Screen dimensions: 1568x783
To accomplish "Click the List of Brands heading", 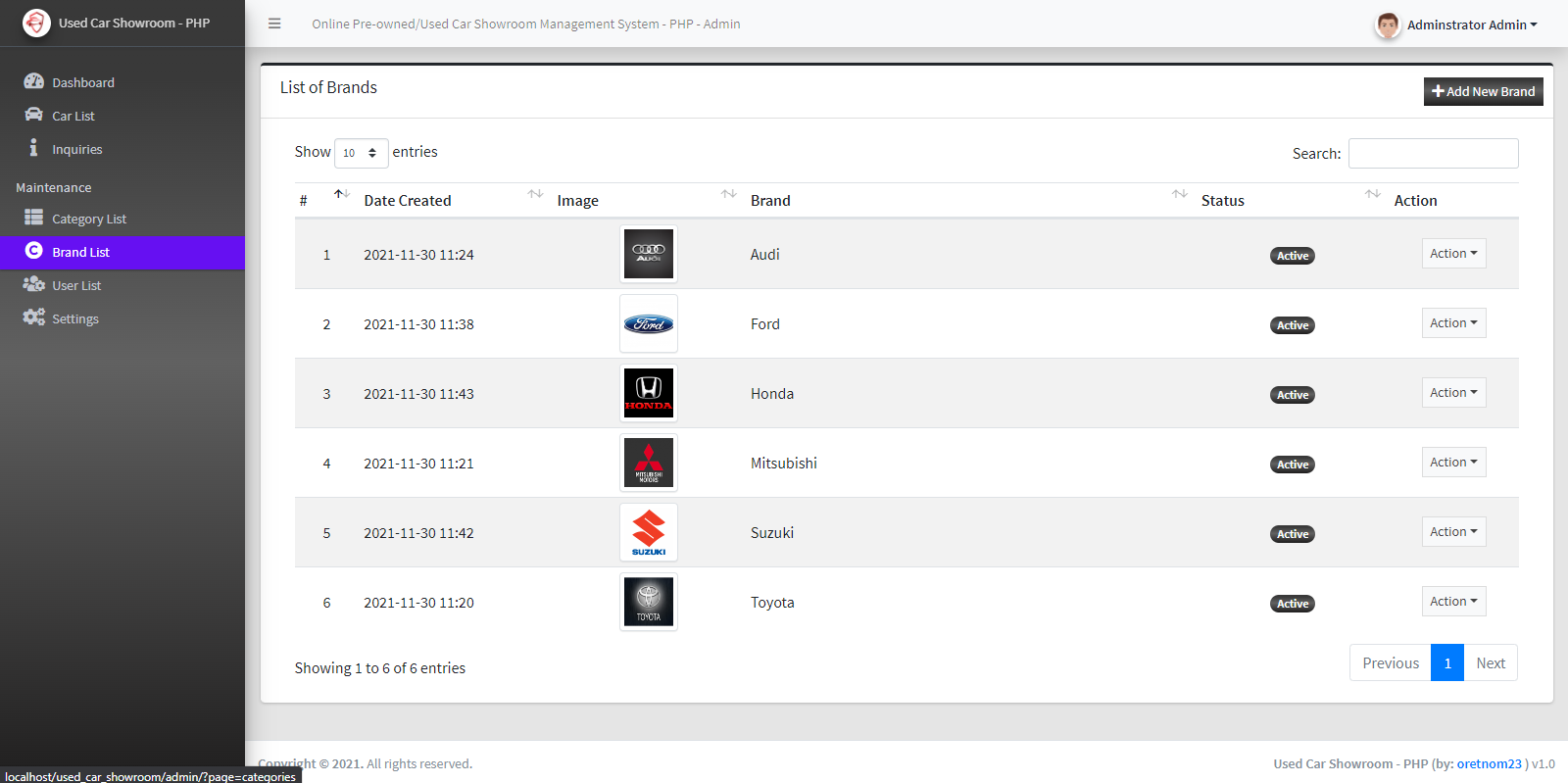I will 328,87.
